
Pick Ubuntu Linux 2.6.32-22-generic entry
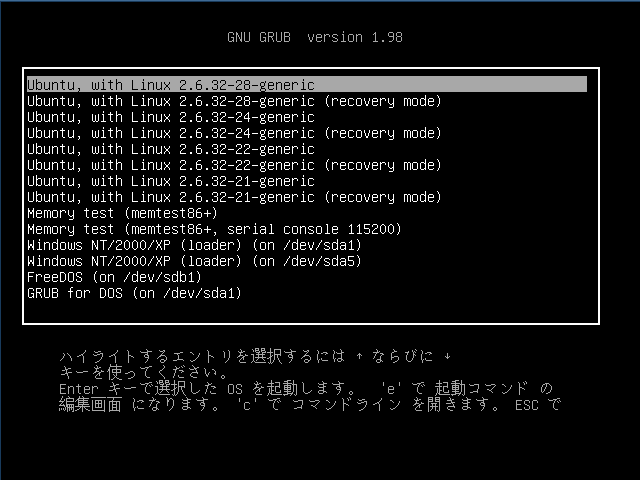click(x=171, y=149)
